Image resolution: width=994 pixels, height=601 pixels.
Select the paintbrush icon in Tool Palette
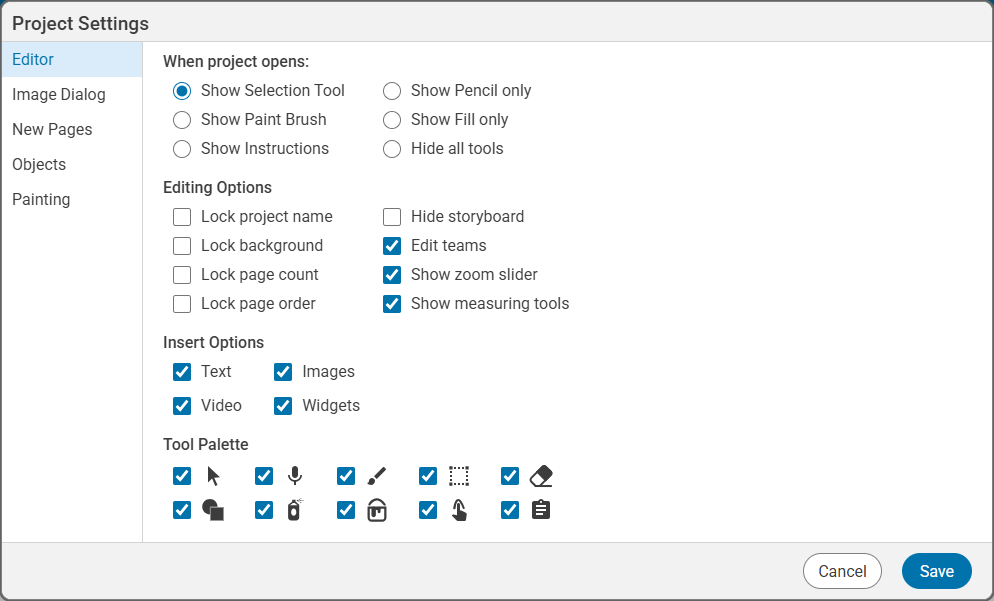pos(377,476)
